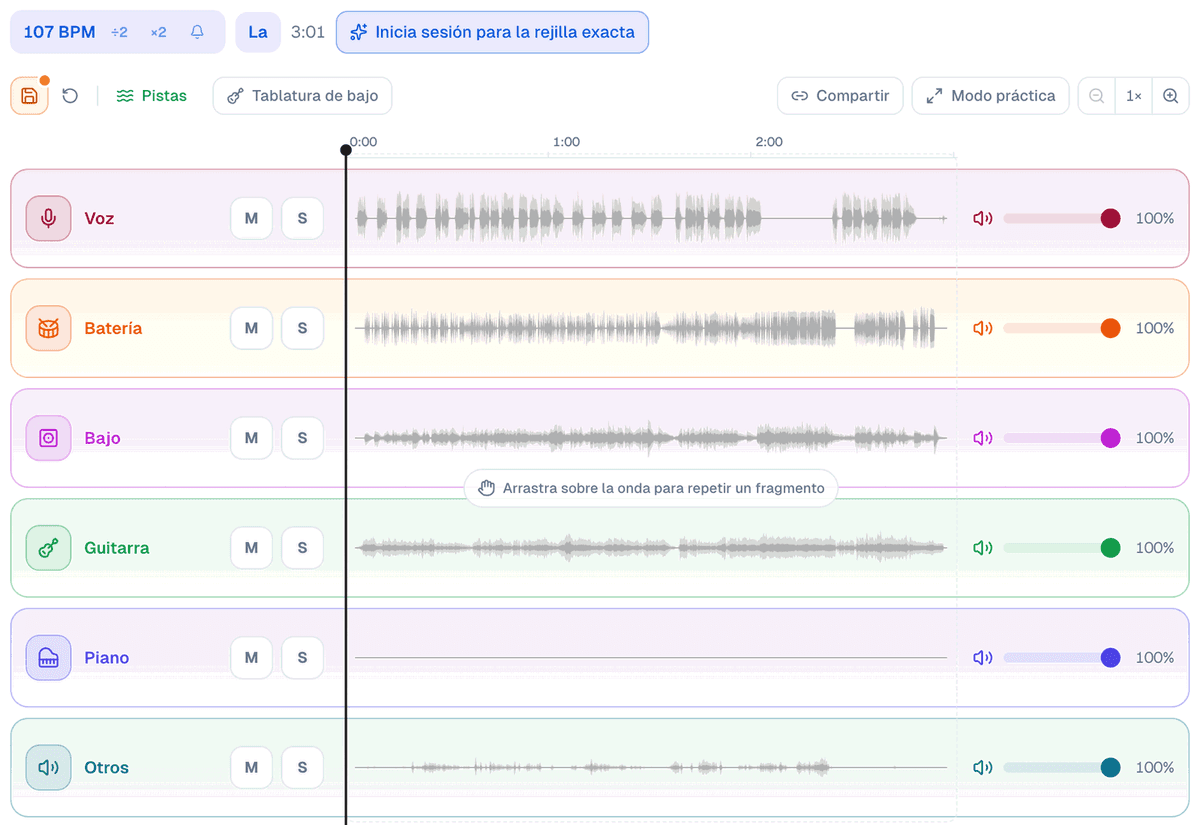The image size is (1200, 825).
Task: Click the 3:01 duration text
Action: pos(308,32)
